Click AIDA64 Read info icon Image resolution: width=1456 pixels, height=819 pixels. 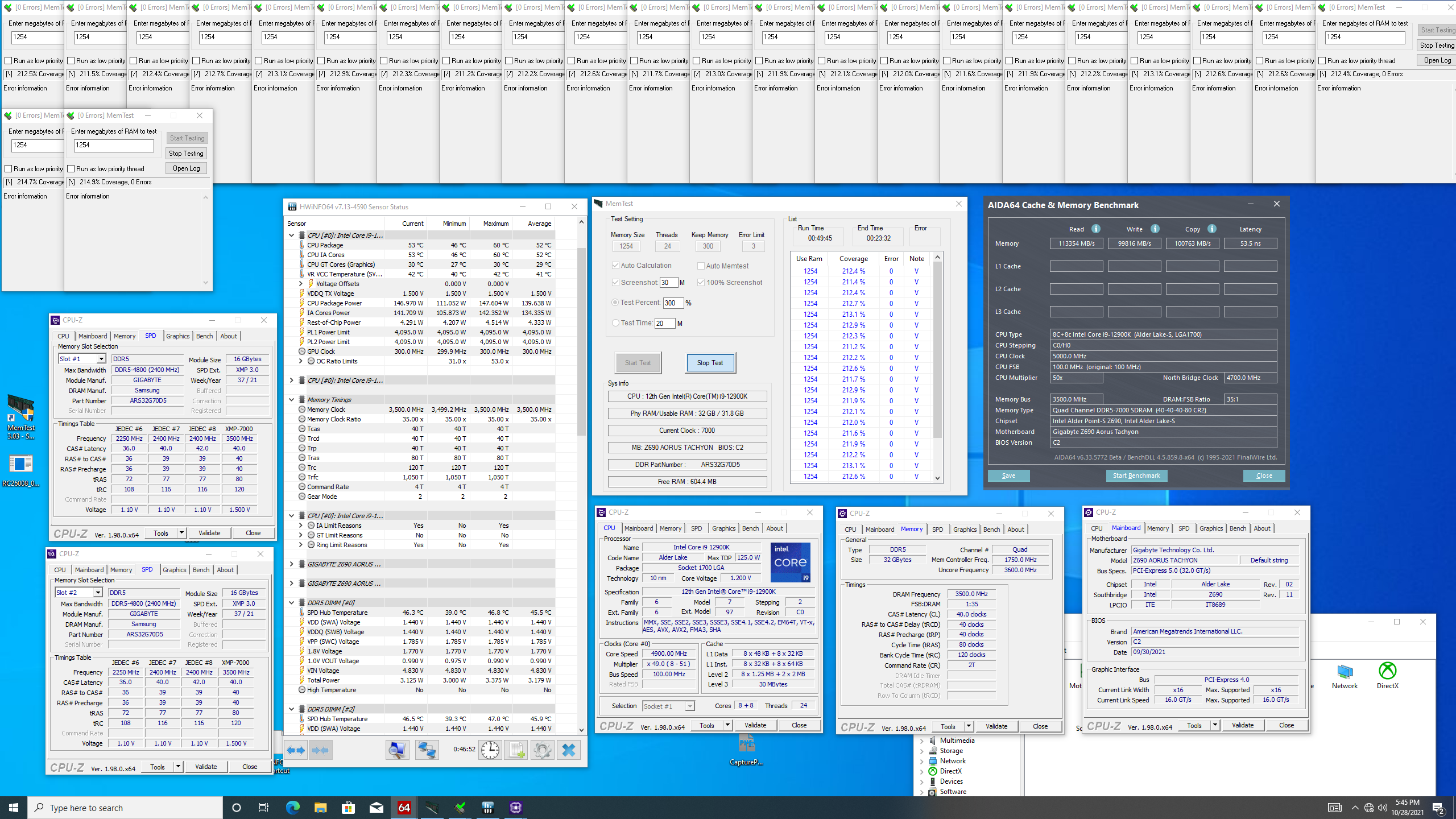(x=1095, y=229)
